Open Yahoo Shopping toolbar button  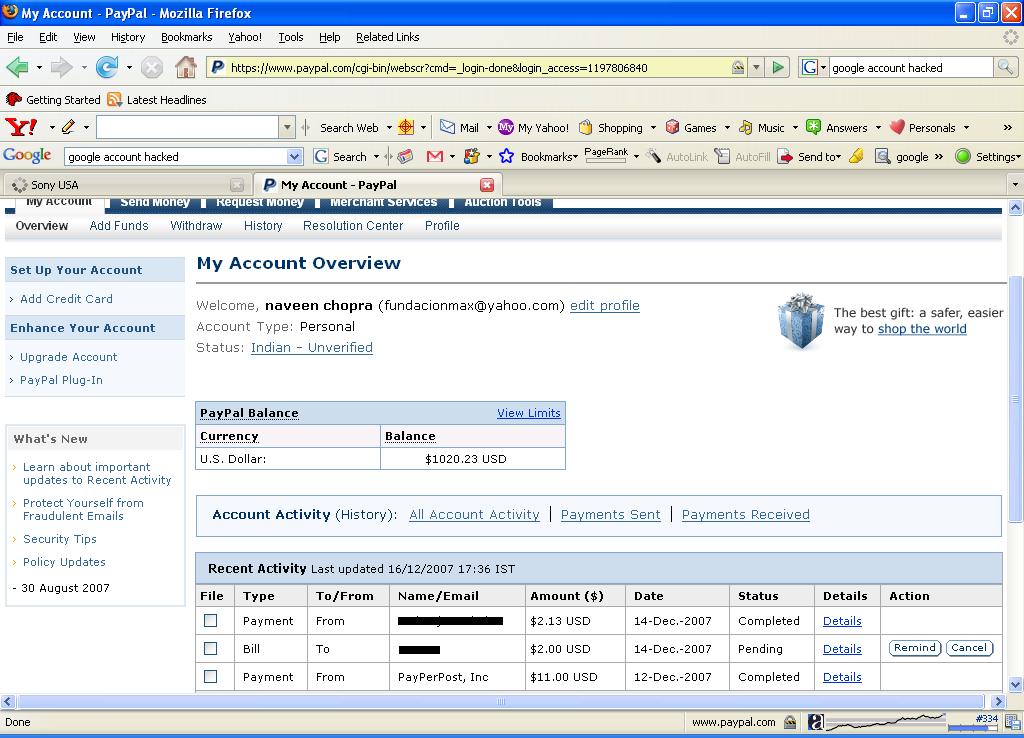click(612, 127)
